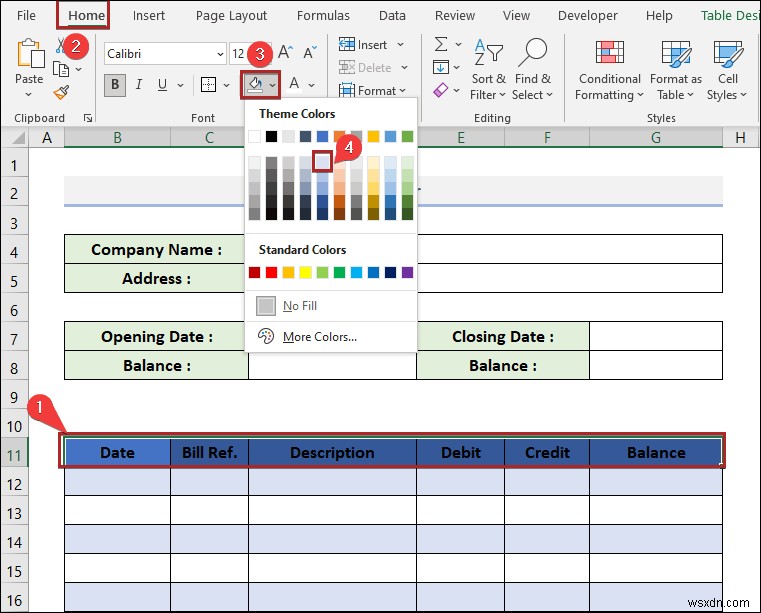This screenshot has height=613, width=761.
Task: Click the Format cells icon
Action: [347, 90]
